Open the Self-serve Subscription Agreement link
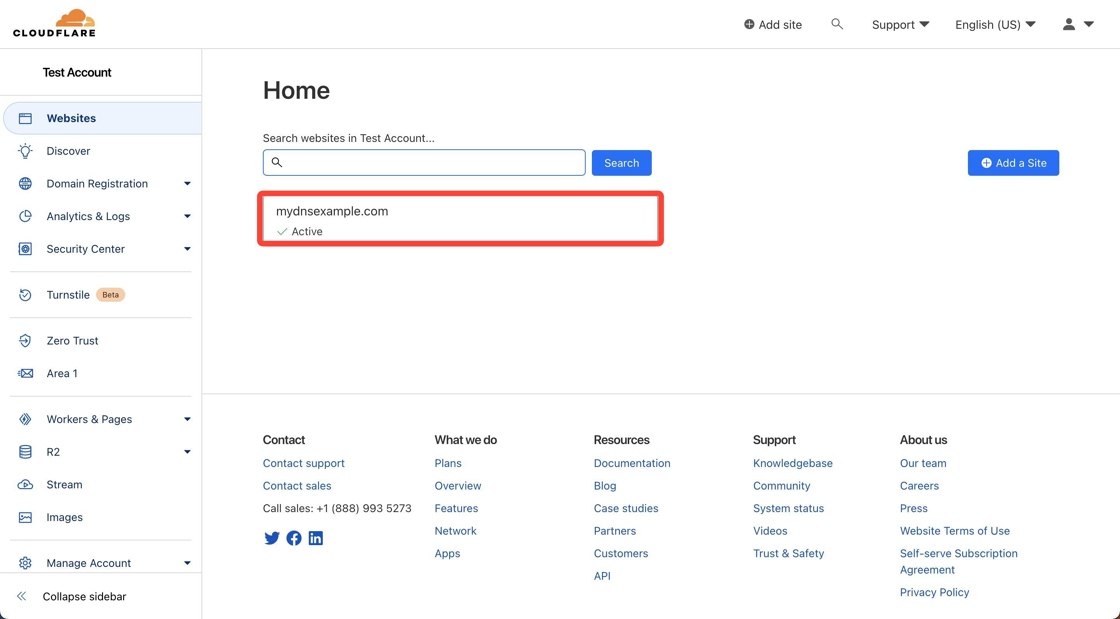1120x619 pixels. [x=959, y=562]
